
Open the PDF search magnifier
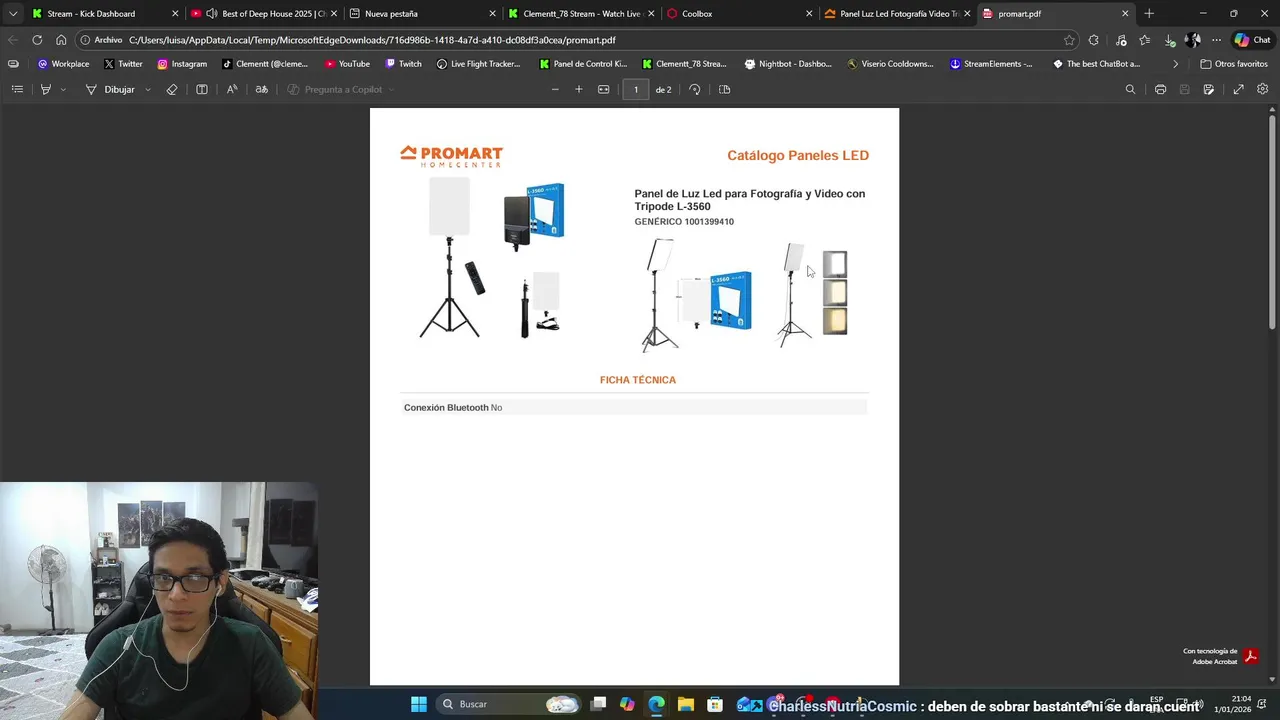tap(1130, 89)
